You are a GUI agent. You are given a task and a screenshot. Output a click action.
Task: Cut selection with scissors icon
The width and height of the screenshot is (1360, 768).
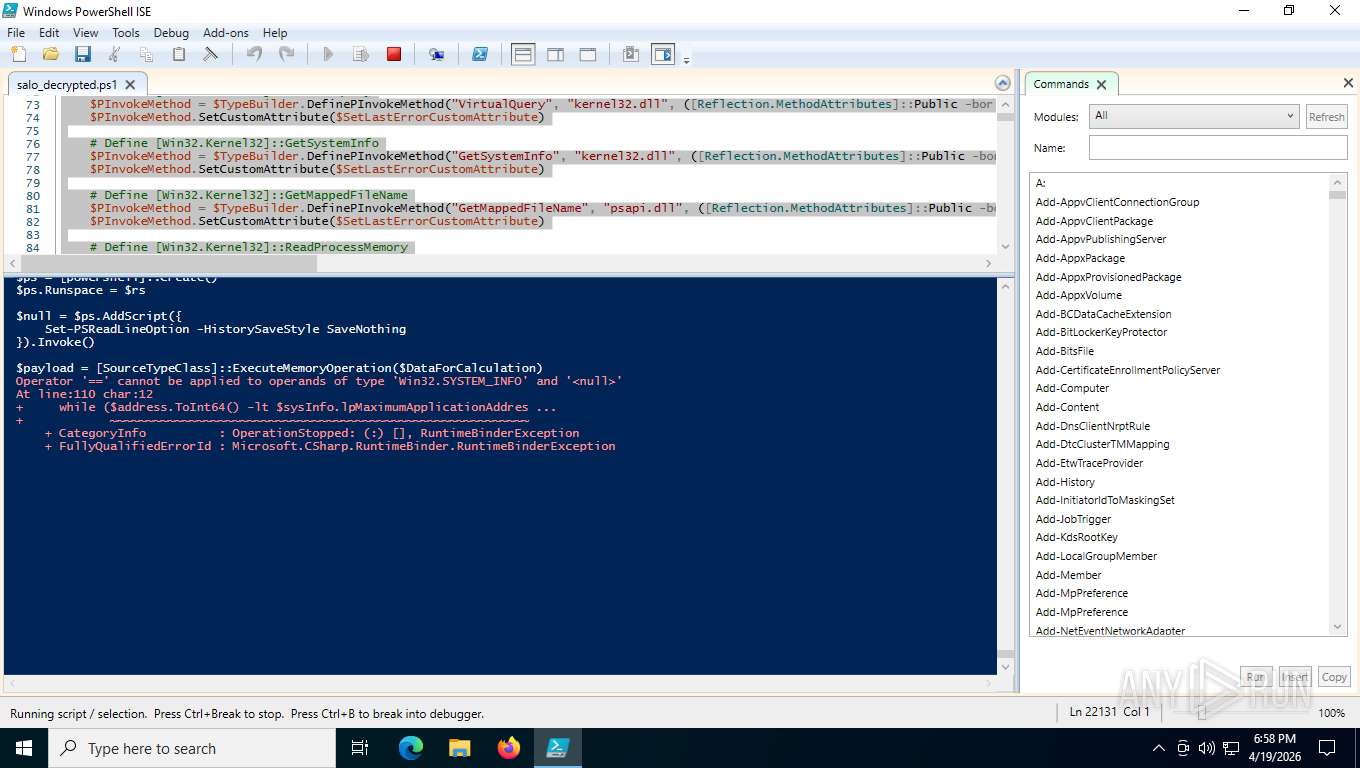pyautogui.click(x=114, y=54)
